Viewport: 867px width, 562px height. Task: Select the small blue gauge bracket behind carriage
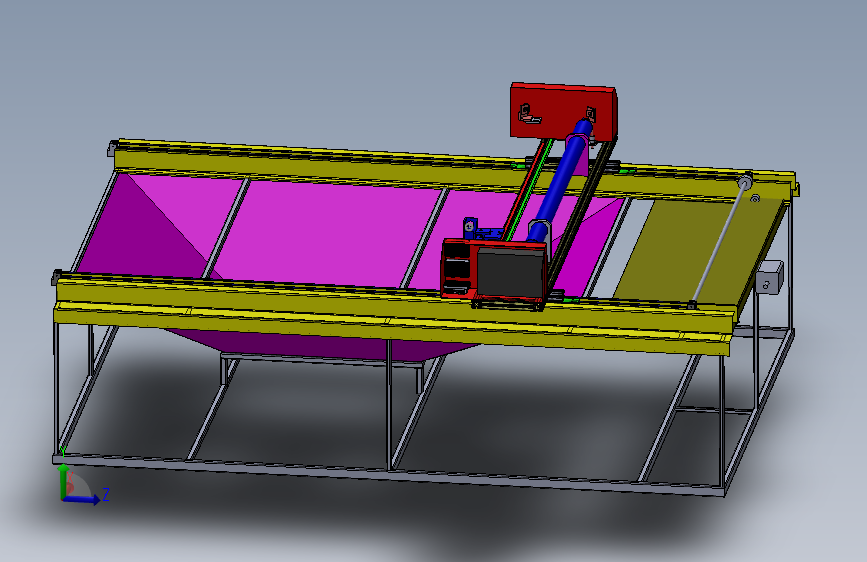tap(482, 230)
